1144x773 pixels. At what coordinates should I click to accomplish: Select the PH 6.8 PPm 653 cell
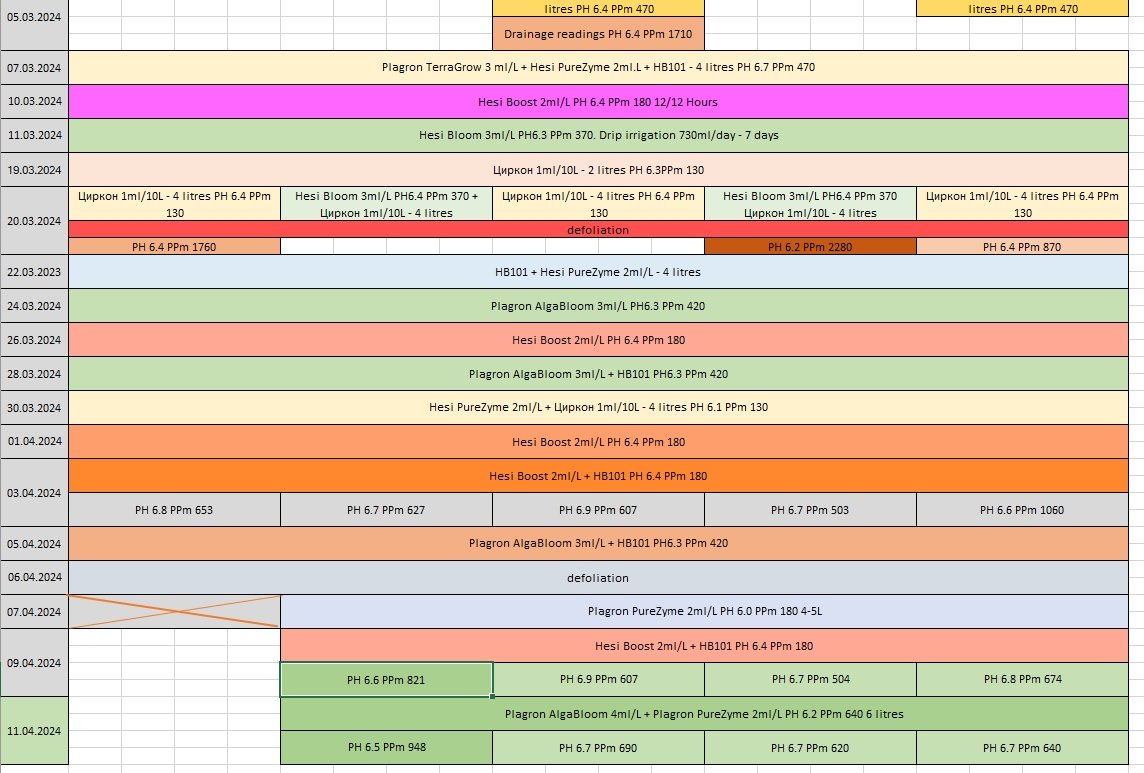click(x=174, y=509)
